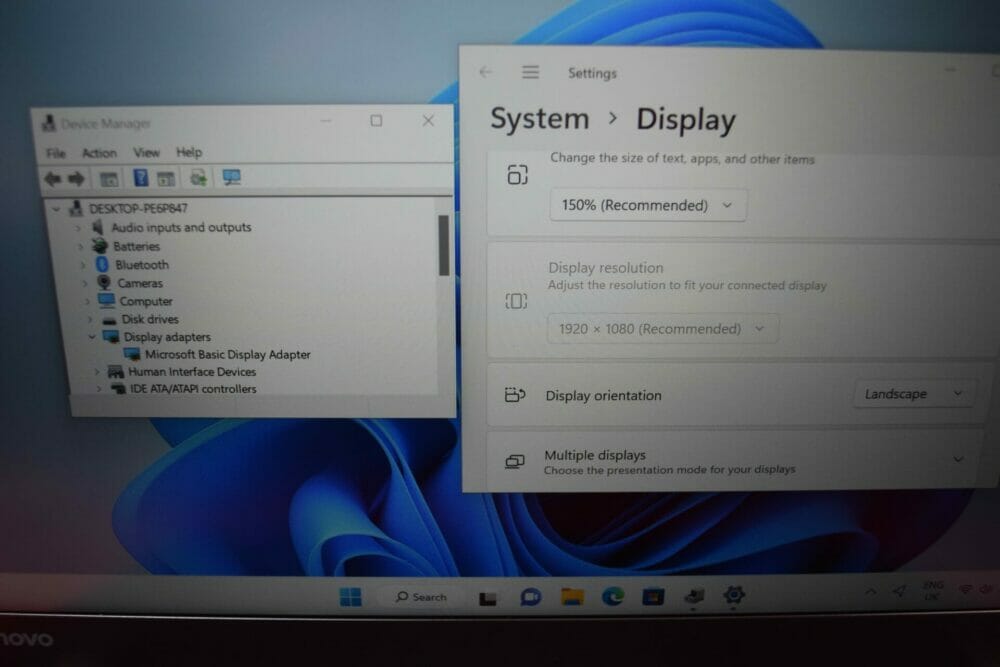Expand Multiple displays section chevron
Viewport: 1000px width, 667px height.
click(x=958, y=459)
